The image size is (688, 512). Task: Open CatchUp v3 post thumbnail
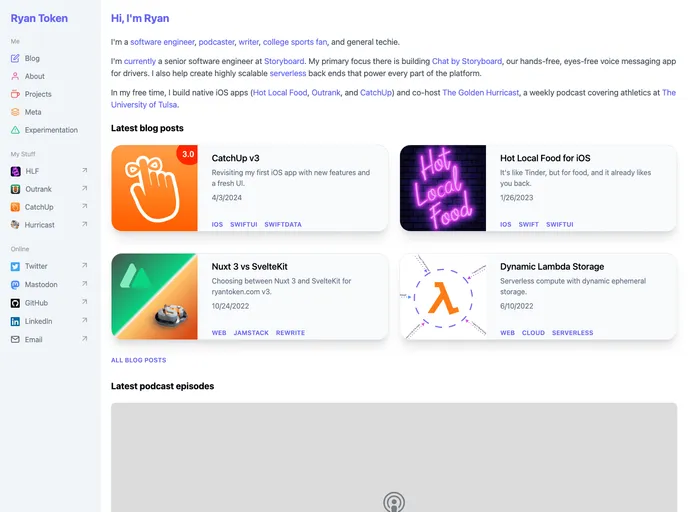[x=154, y=188]
